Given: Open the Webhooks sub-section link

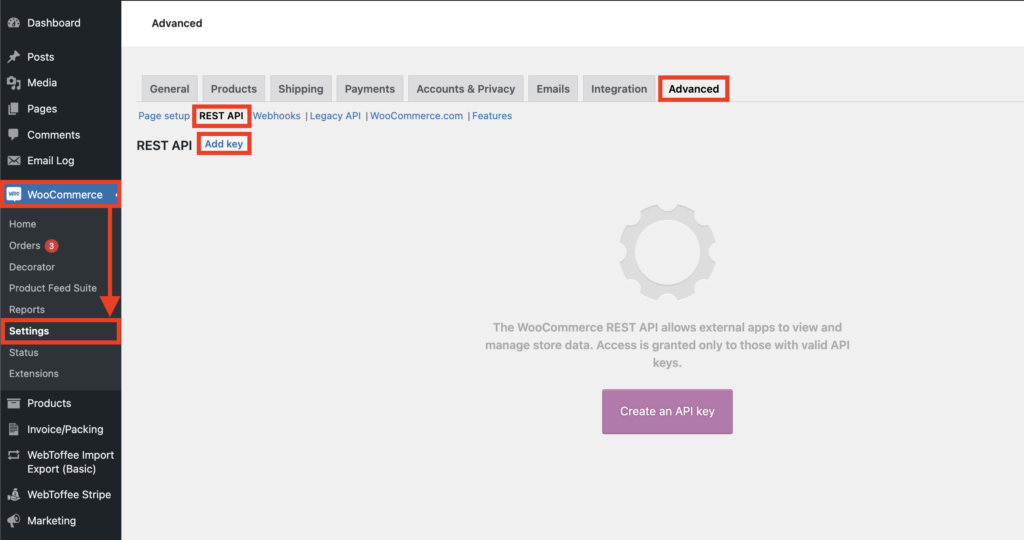Looking at the screenshot, I should [x=277, y=116].
